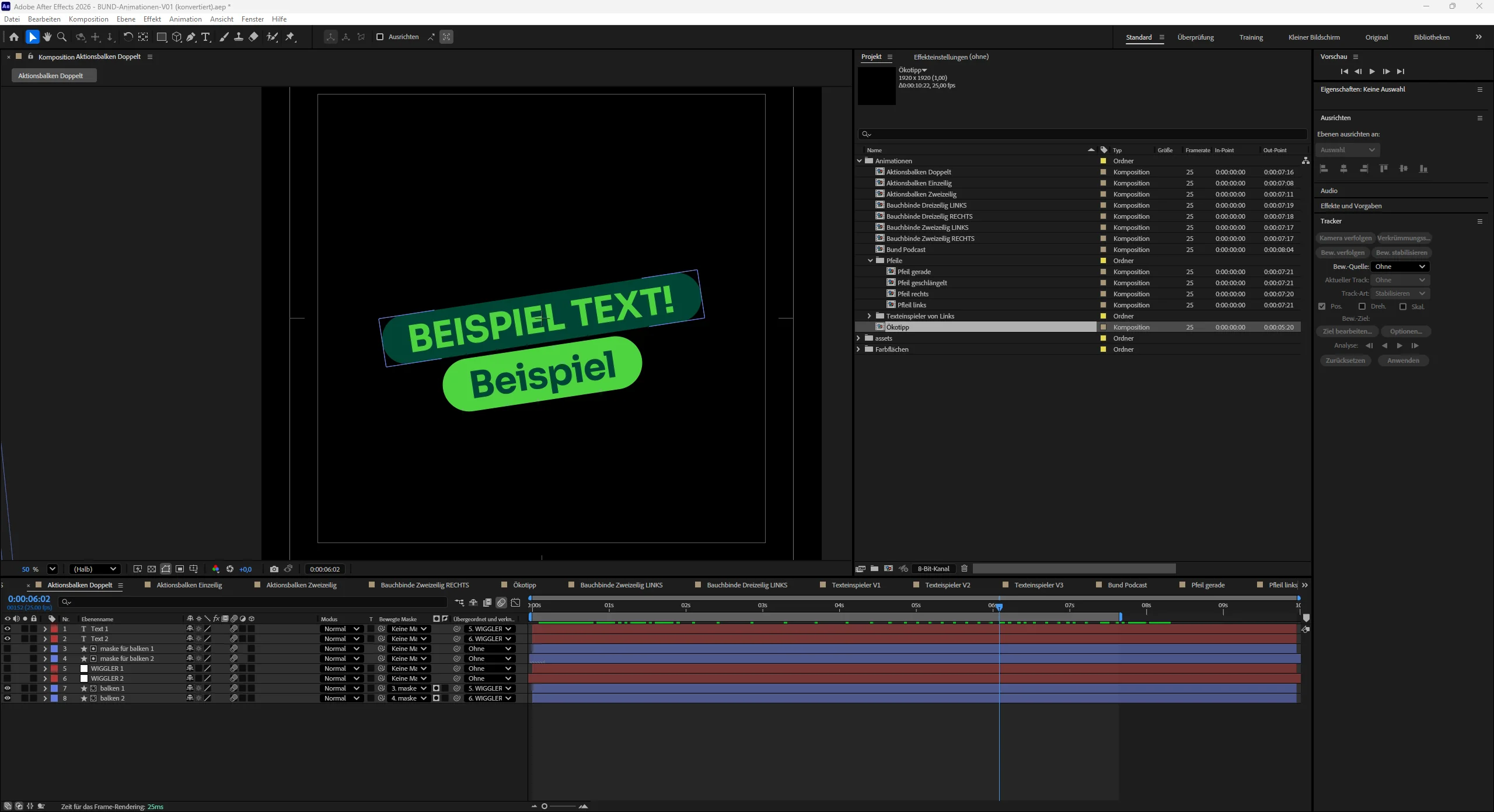The image size is (1494, 812).
Task: Select the Clone Stamp tool
Action: pos(239,37)
